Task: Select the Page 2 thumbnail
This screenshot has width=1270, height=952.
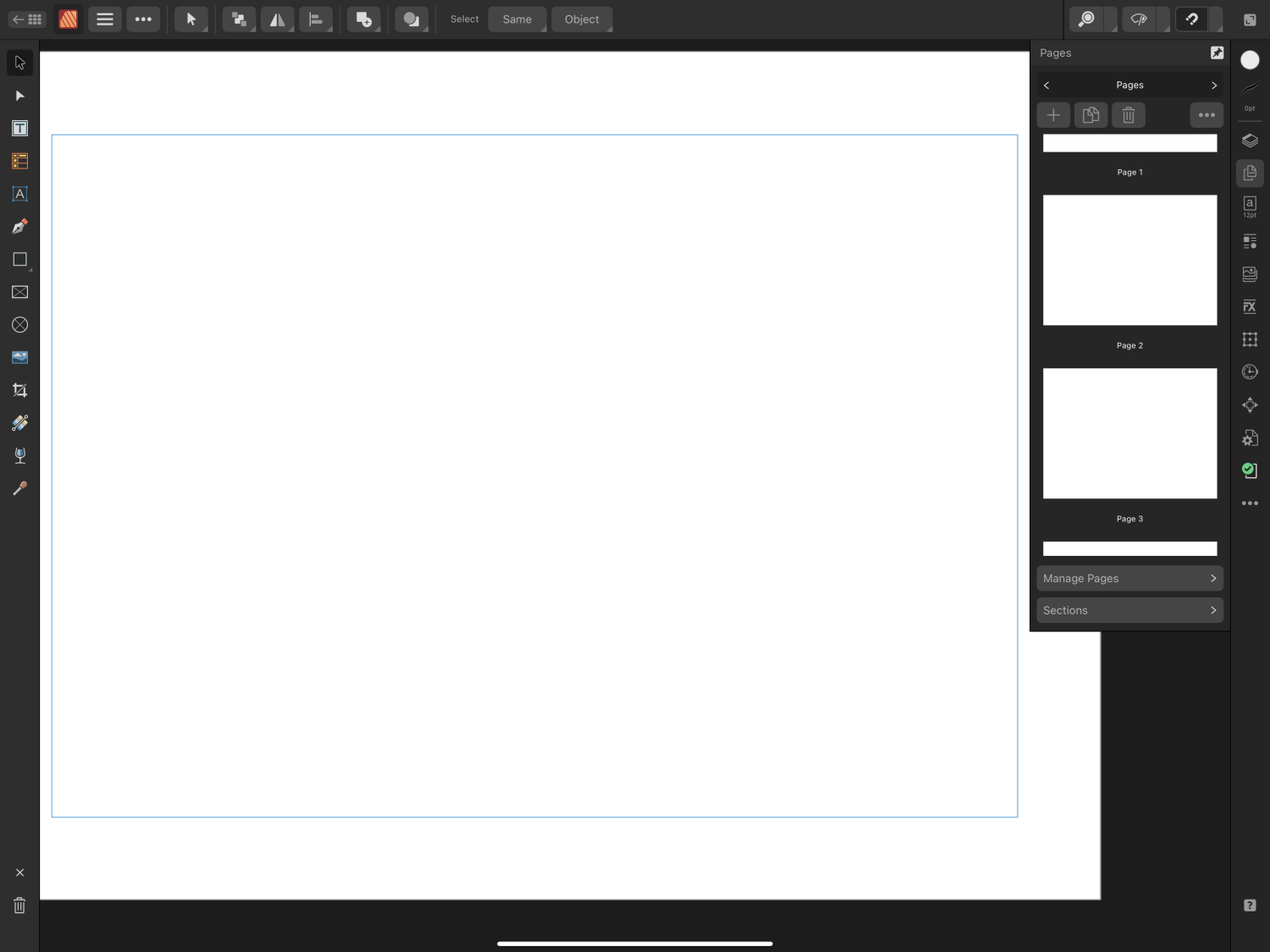Action: [x=1129, y=260]
